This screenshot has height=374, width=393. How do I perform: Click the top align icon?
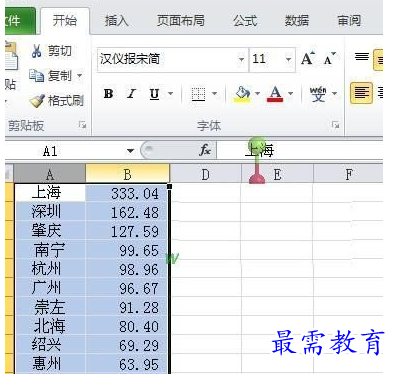(362, 57)
